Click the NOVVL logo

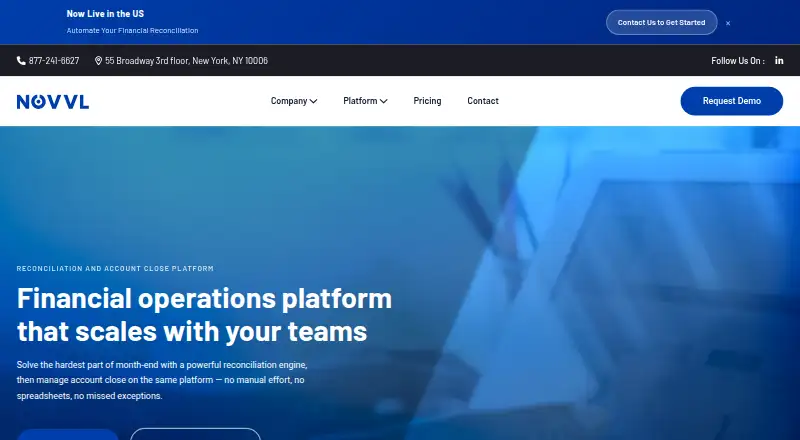tap(53, 102)
